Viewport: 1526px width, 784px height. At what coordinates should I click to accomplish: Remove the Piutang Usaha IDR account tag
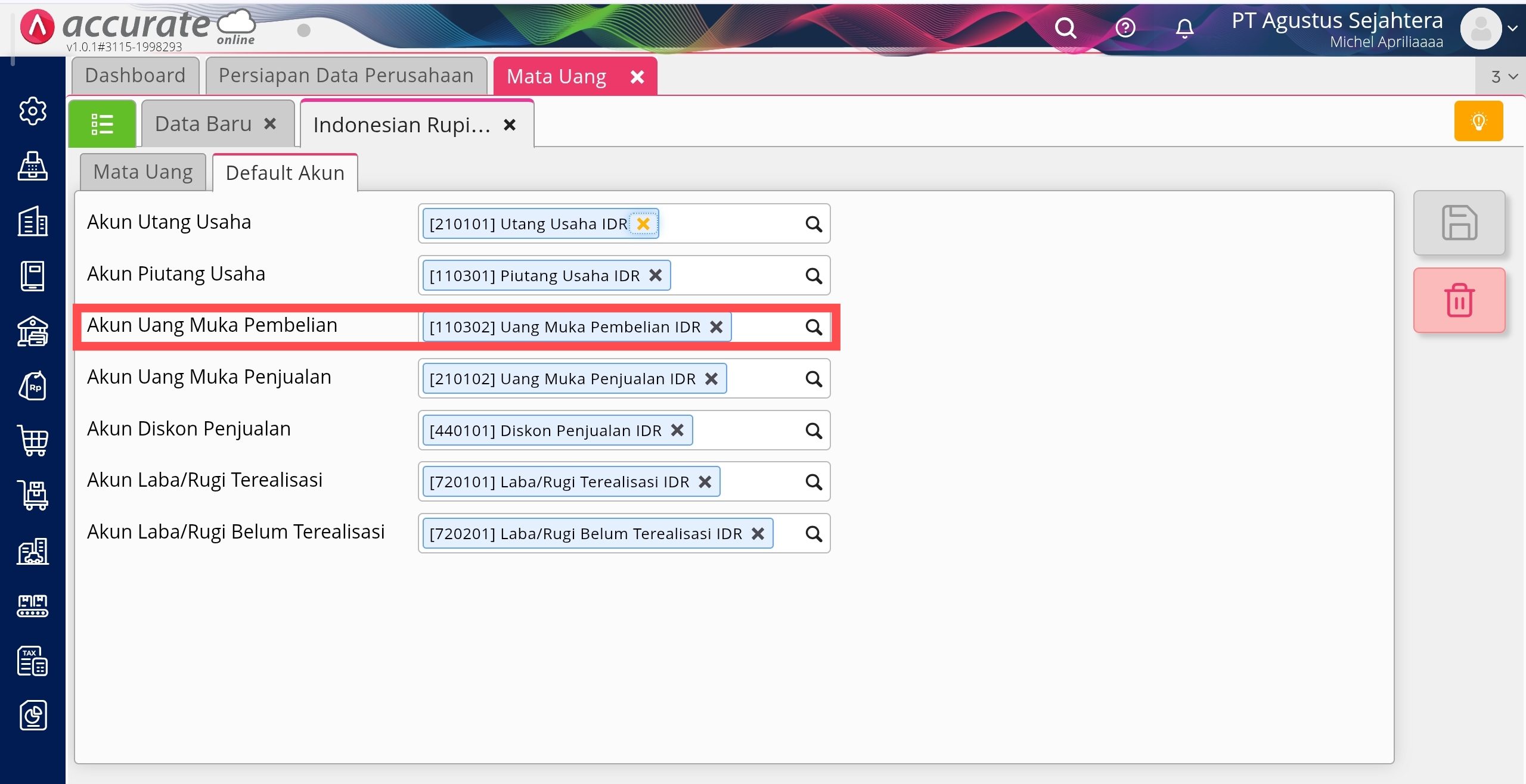656,275
